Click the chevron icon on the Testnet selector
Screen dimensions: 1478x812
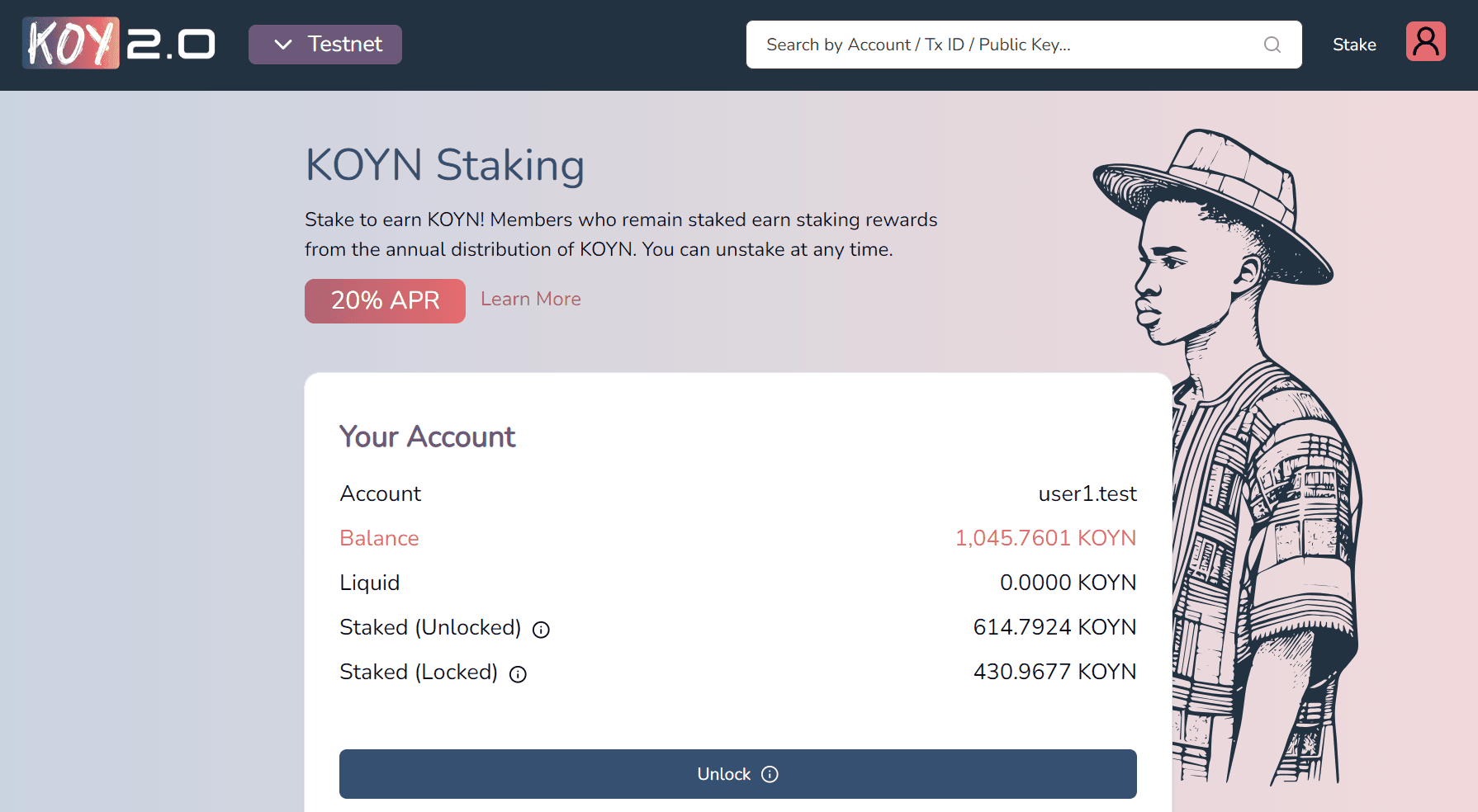pos(284,44)
